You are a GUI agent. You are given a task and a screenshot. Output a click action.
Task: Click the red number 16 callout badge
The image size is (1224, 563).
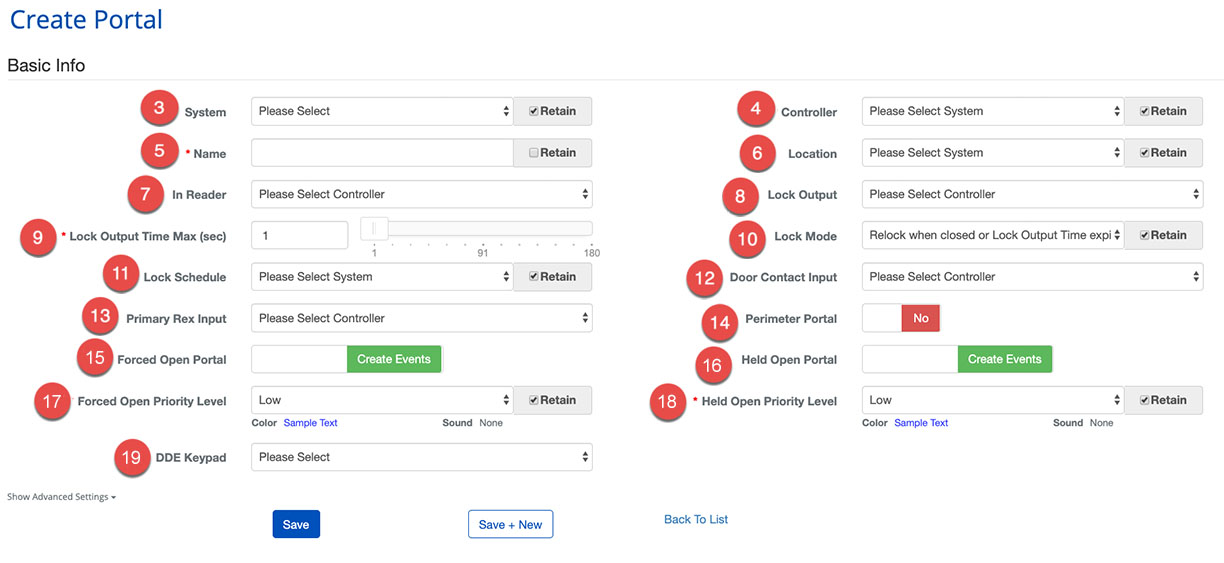[712, 366]
